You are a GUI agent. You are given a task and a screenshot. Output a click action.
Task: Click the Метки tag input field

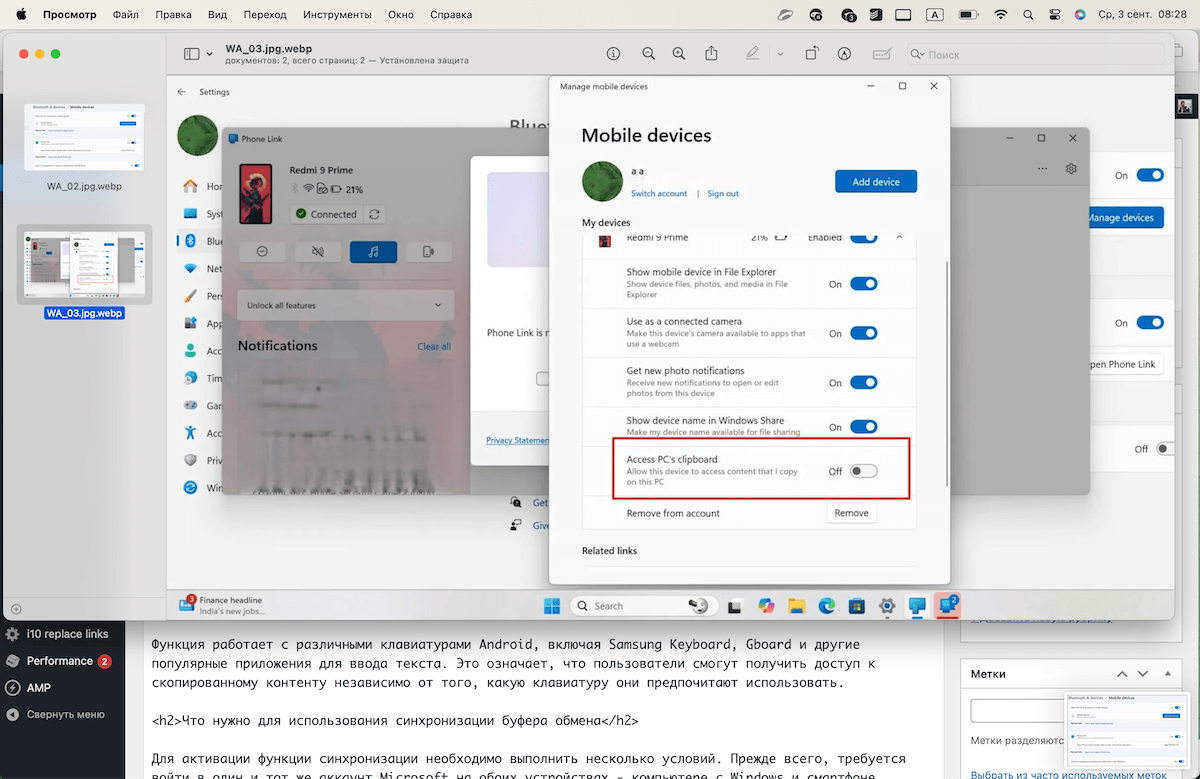tap(1018, 709)
